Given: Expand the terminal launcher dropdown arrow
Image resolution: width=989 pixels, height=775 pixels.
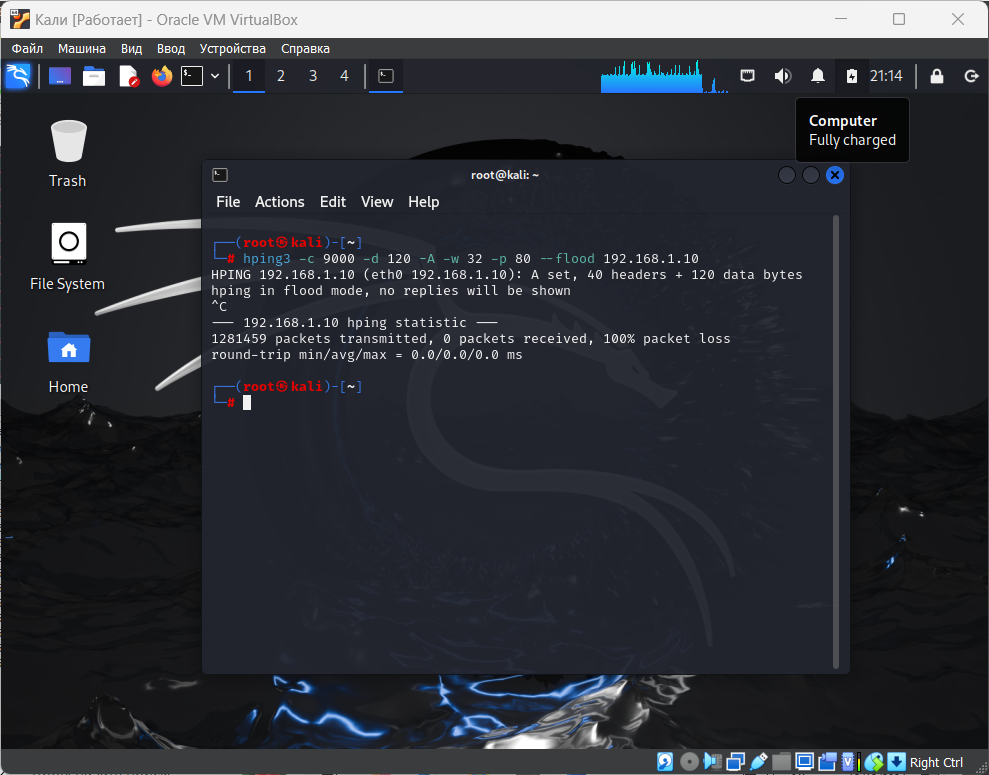Looking at the screenshot, I should [215, 76].
